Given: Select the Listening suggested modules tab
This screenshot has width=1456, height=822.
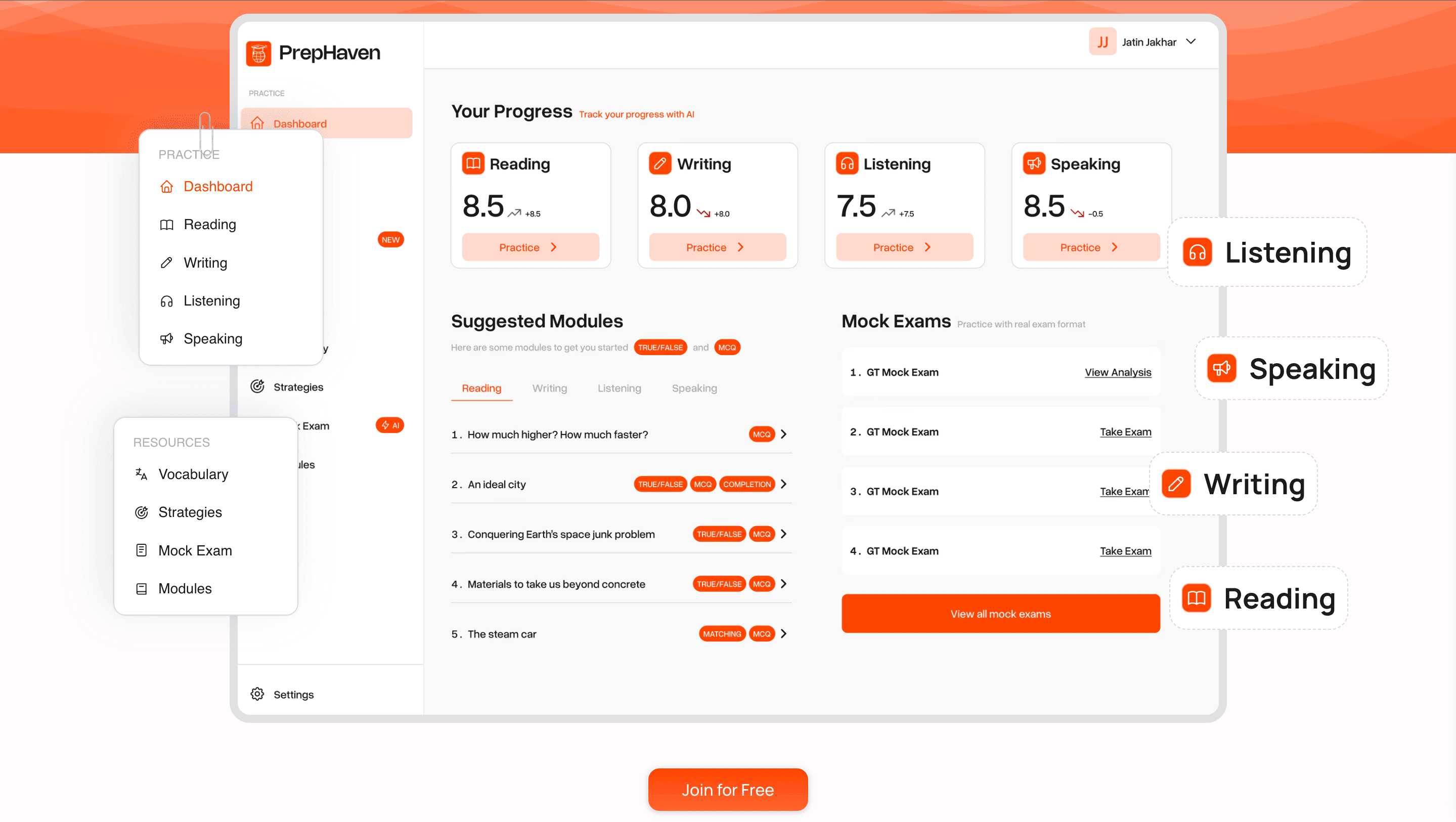Looking at the screenshot, I should pyautogui.click(x=619, y=388).
